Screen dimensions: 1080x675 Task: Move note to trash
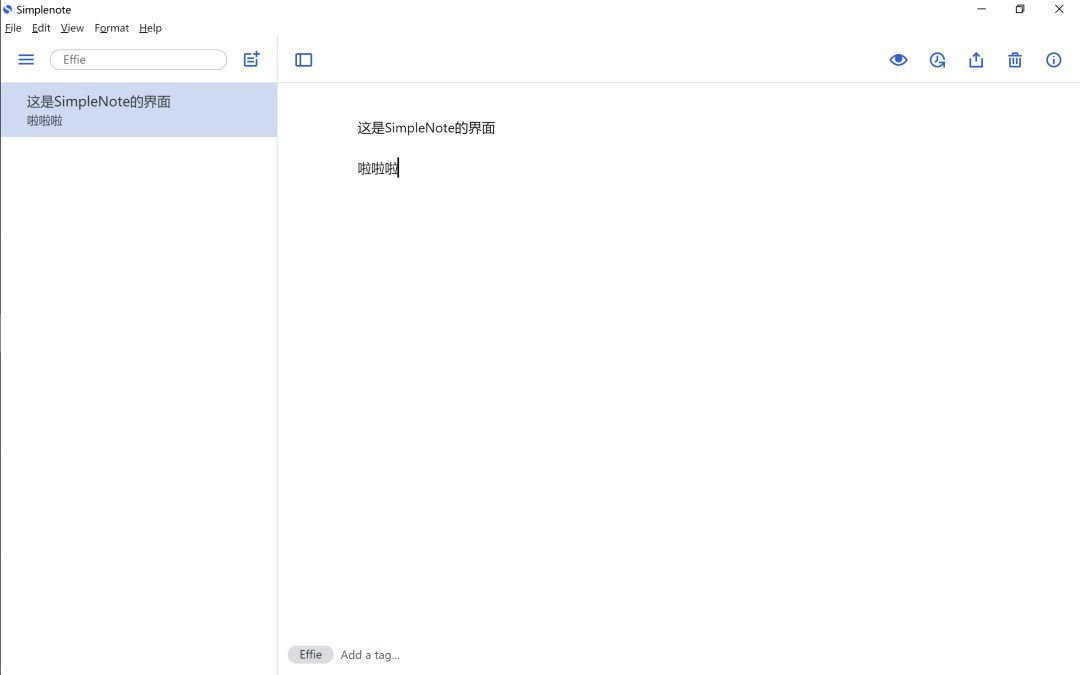click(x=1015, y=60)
